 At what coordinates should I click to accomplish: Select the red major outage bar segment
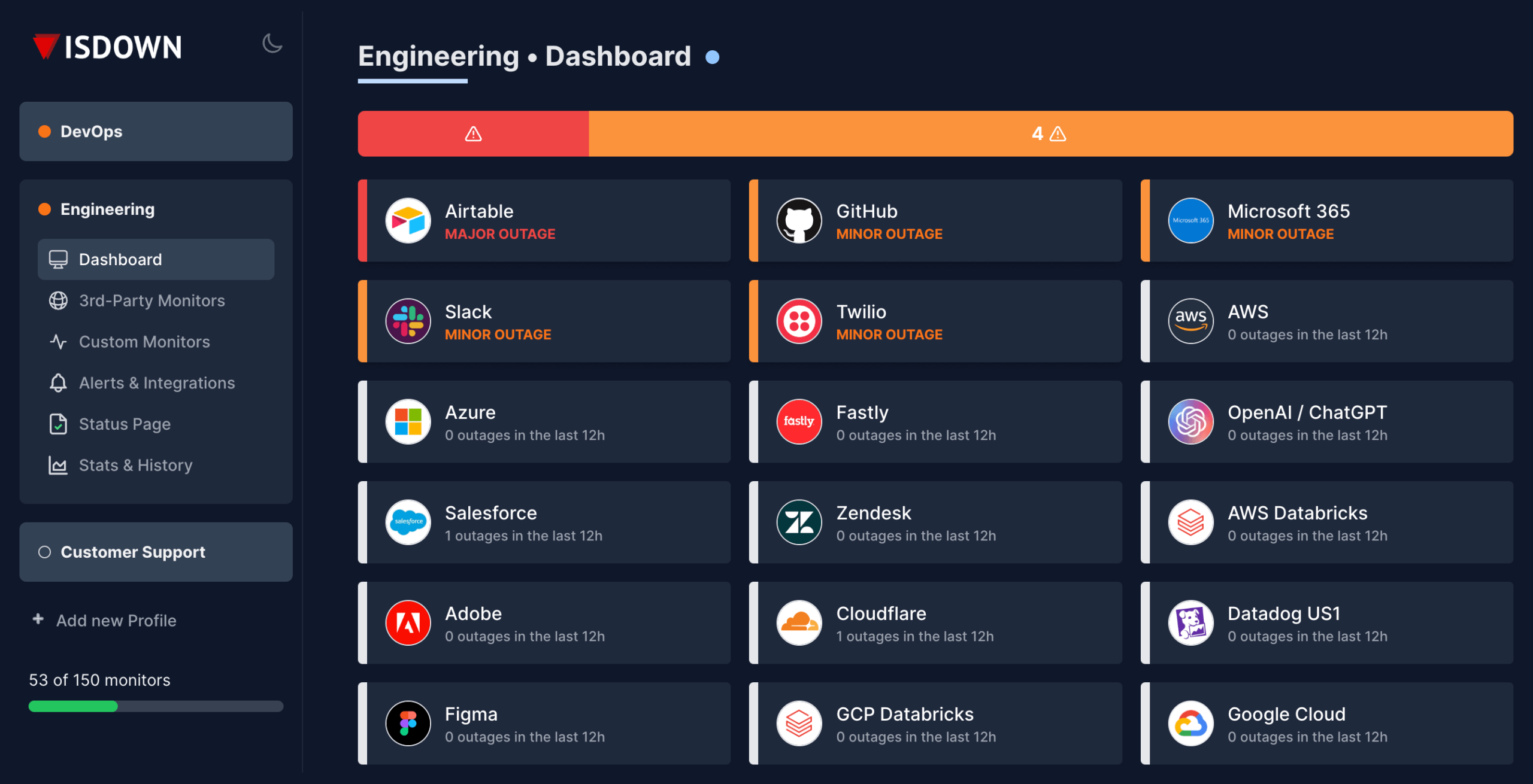click(x=473, y=133)
